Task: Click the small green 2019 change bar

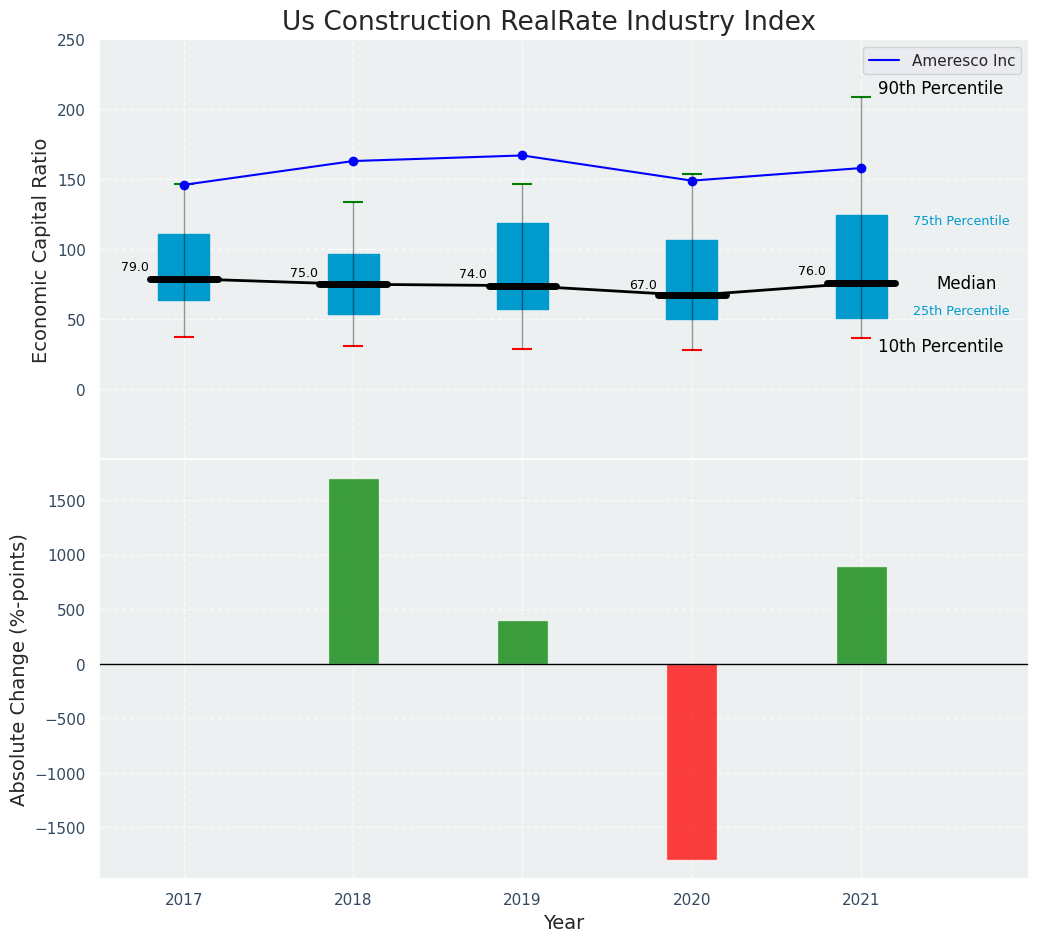Action: [522, 642]
